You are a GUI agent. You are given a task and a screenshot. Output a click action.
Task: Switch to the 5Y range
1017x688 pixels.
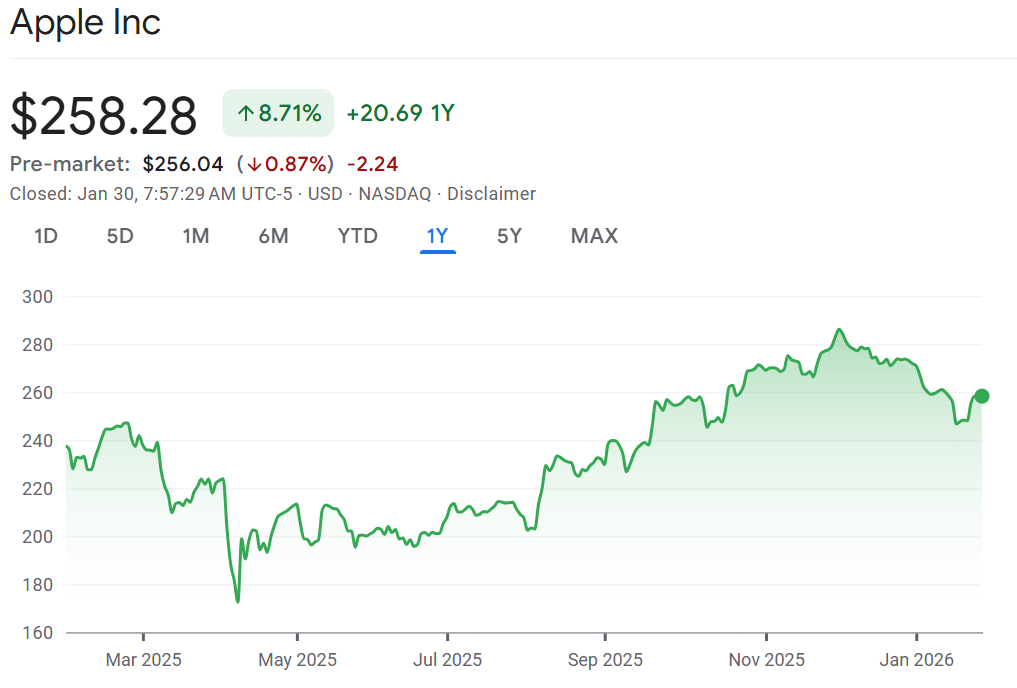tap(509, 236)
